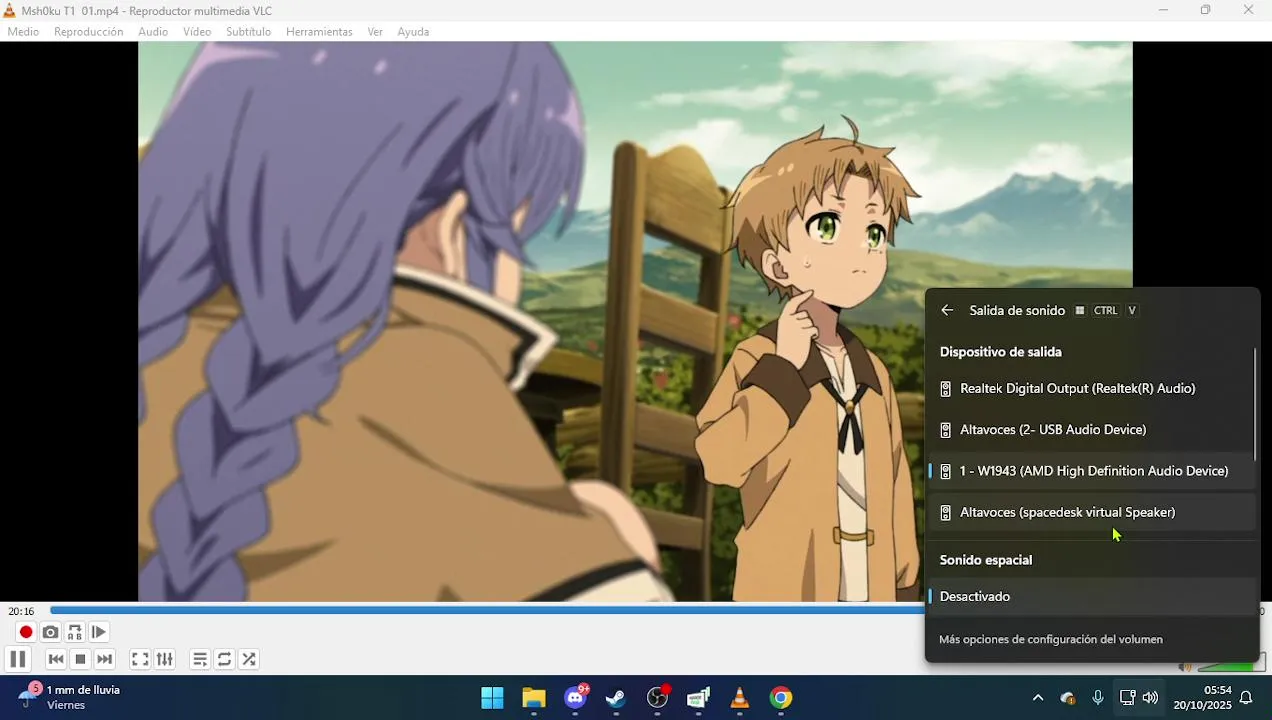This screenshot has width=1272, height=720.
Task: Select Altavoces 2- USB Audio Device
Action: tap(1090, 430)
